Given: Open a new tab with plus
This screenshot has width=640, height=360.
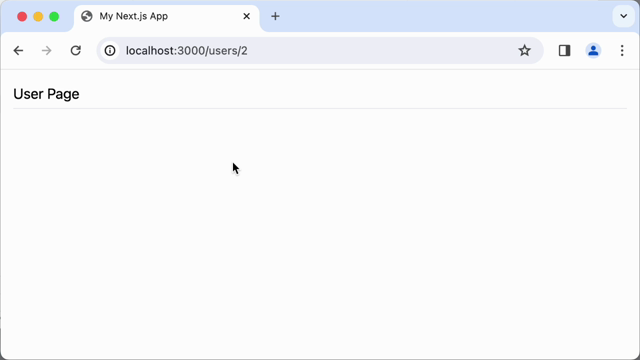Looking at the screenshot, I should pyautogui.click(x=275, y=16).
